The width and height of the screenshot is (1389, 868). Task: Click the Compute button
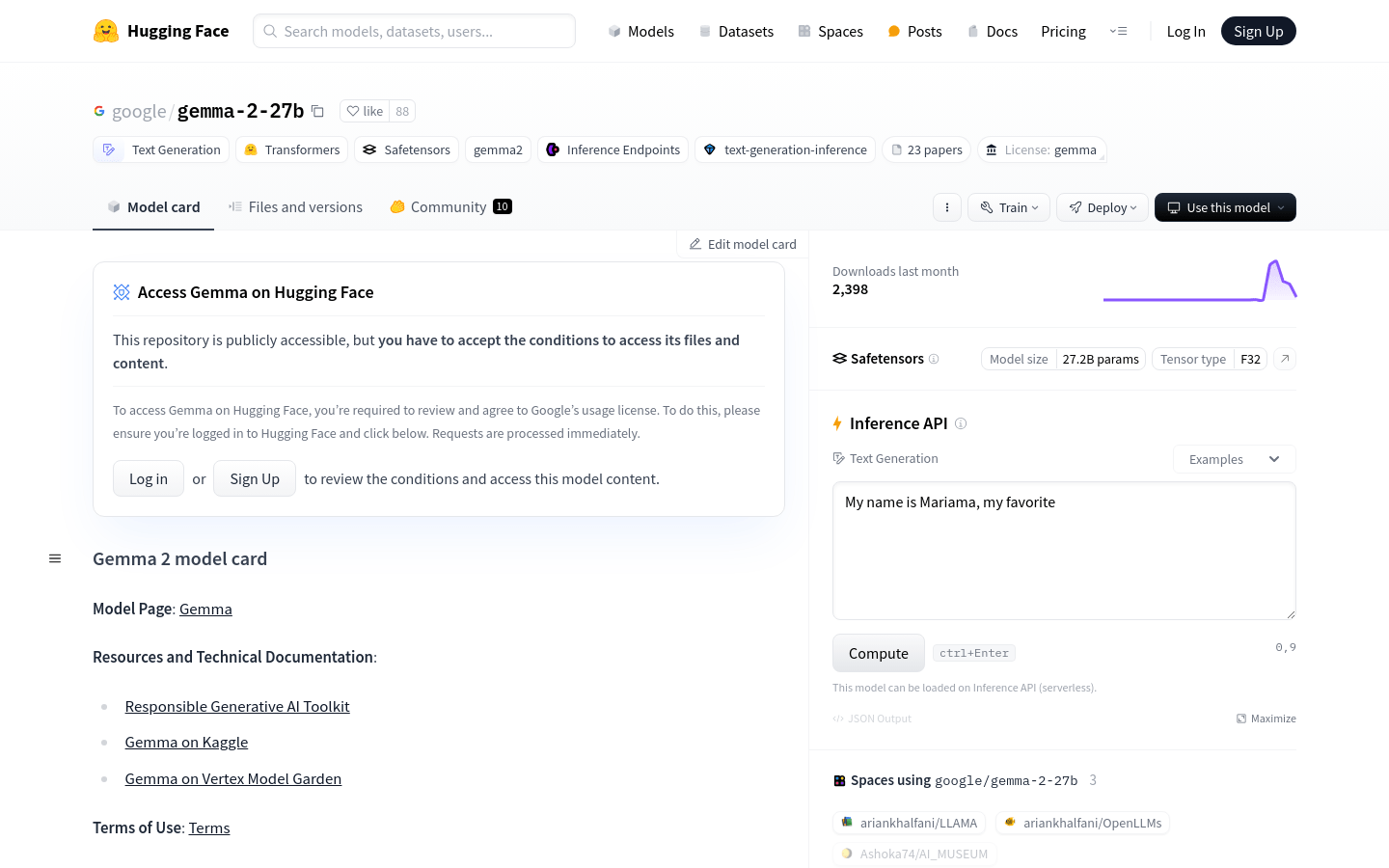click(879, 653)
